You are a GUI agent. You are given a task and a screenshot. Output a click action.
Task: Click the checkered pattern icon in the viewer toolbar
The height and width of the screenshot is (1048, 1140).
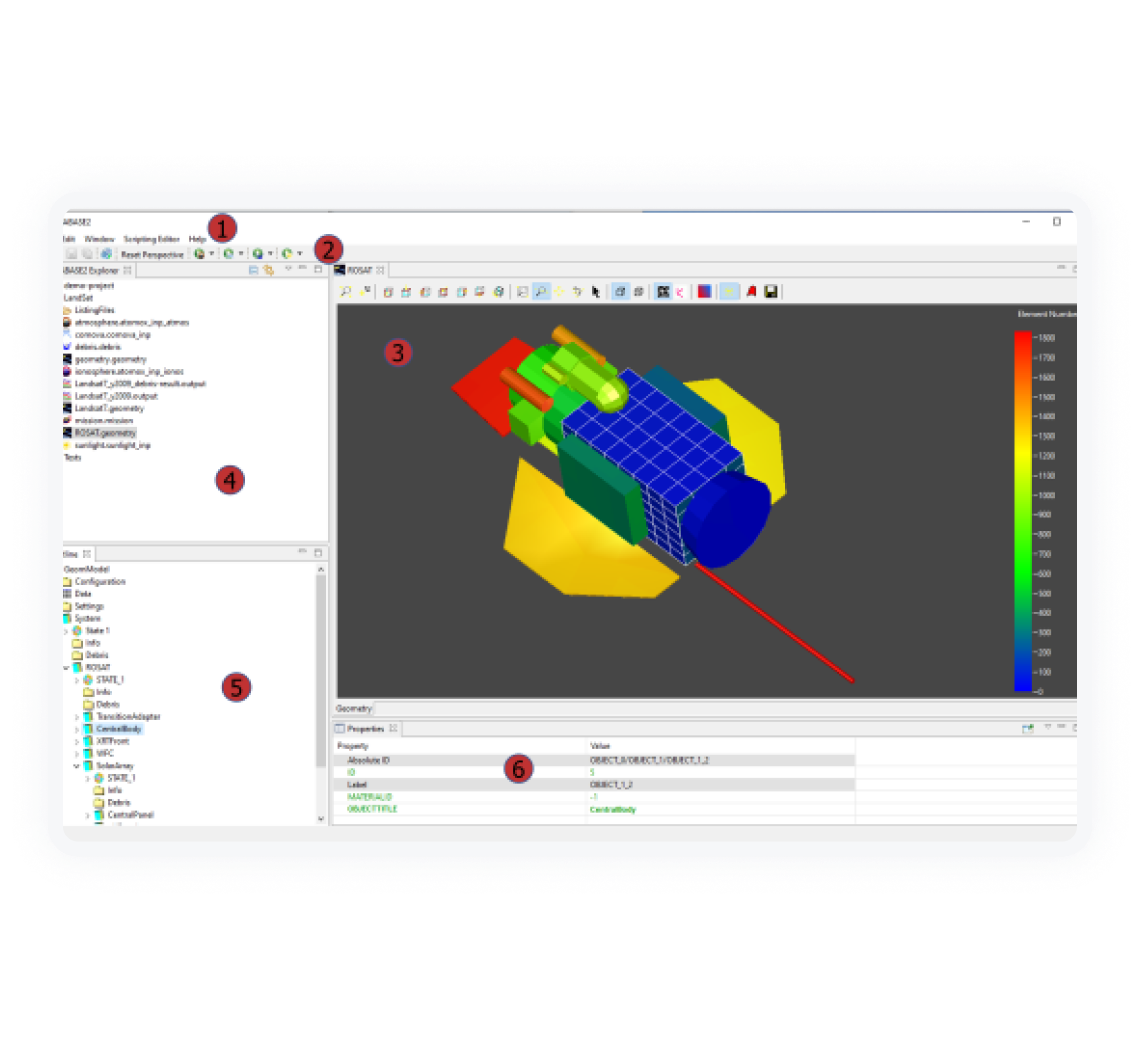click(x=662, y=292)
